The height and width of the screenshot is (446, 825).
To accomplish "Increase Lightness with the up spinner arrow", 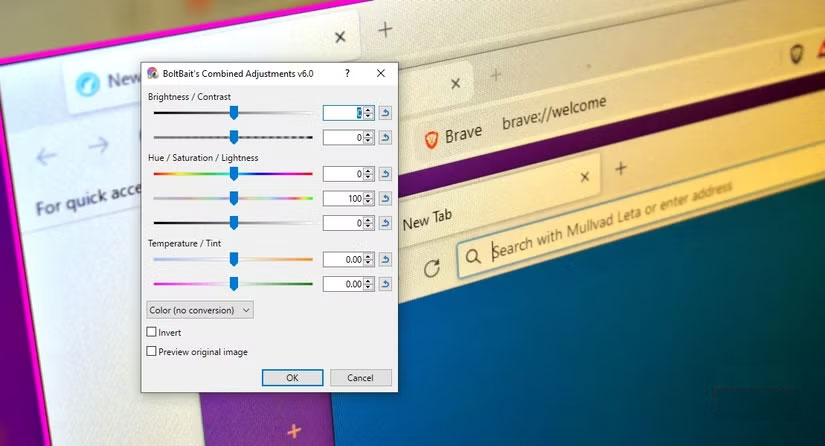I will click(x=368, y=220).
